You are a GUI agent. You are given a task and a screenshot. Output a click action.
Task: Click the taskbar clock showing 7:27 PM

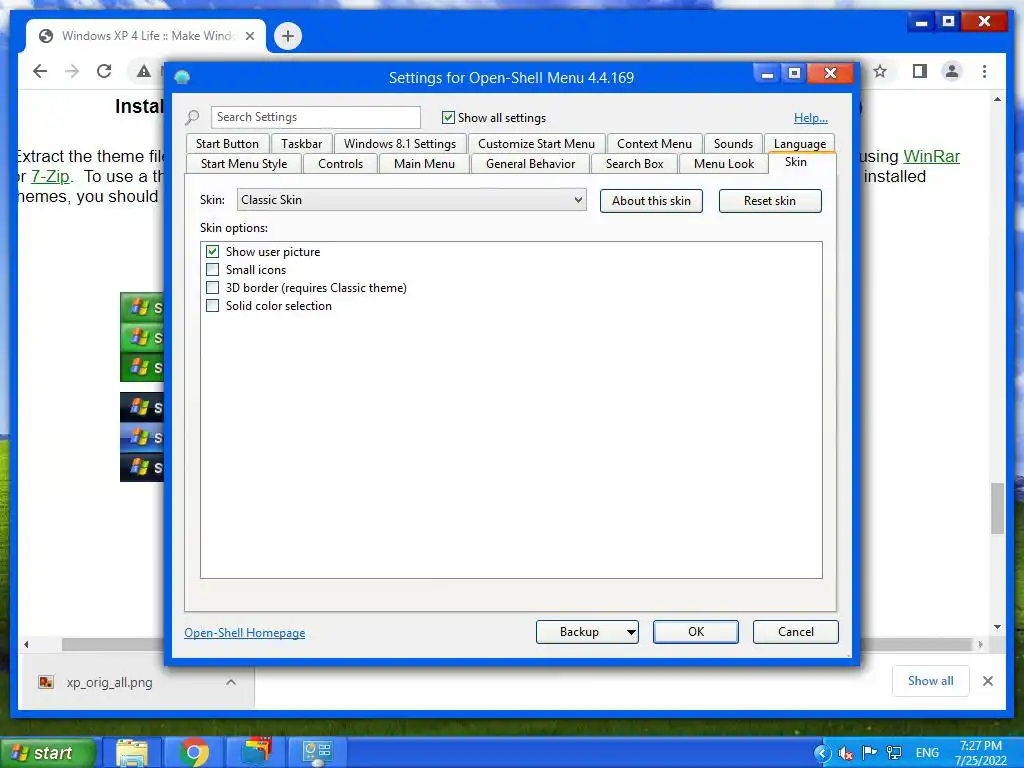tap(981, 753)
